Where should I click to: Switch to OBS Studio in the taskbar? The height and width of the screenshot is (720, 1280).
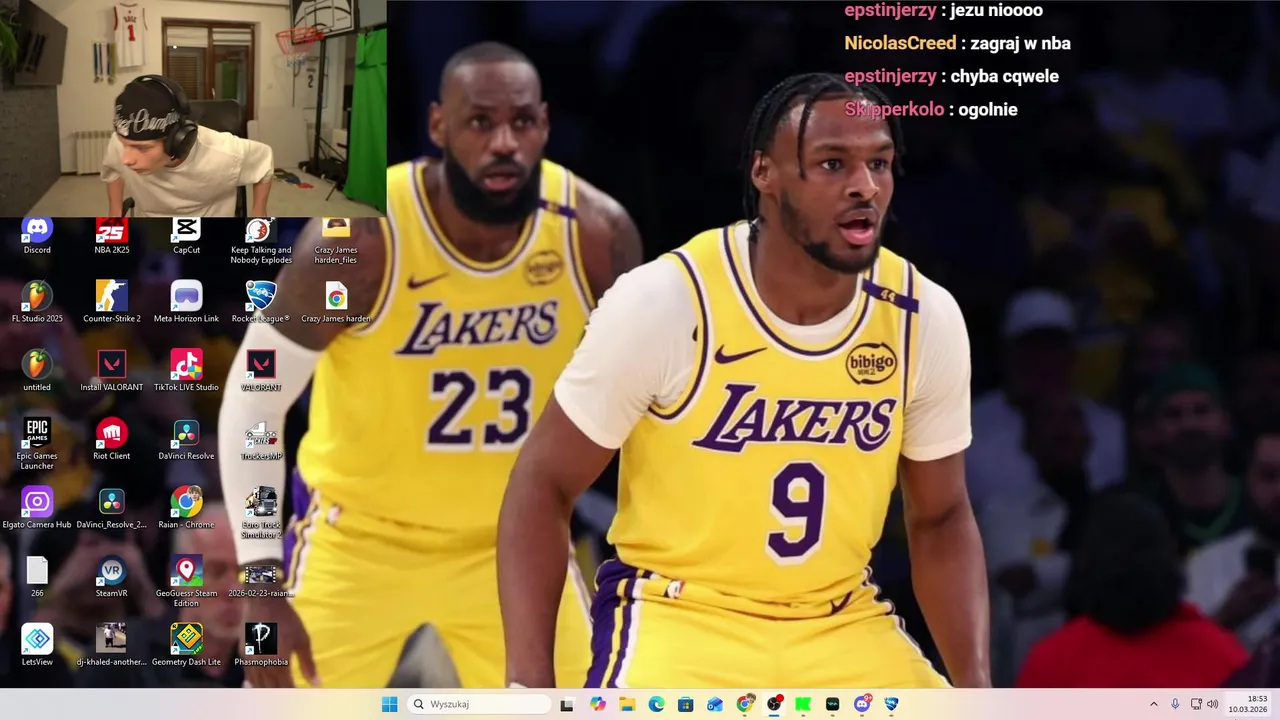[x=774, y=704]
